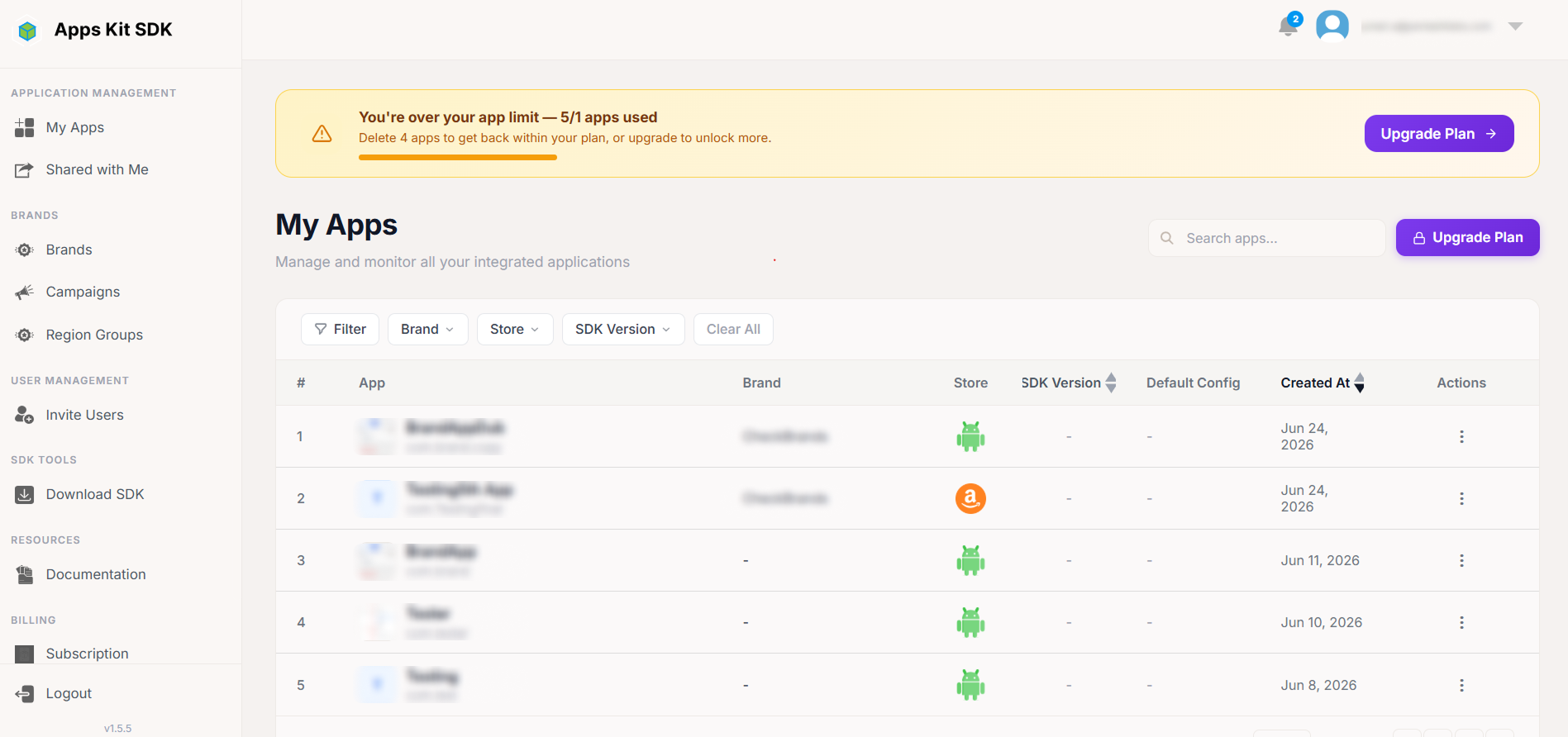The height and width of the screenshot is (737, 1568).
Task: Click the 'v1.5.5' version label
Action: tap(117, 729)
